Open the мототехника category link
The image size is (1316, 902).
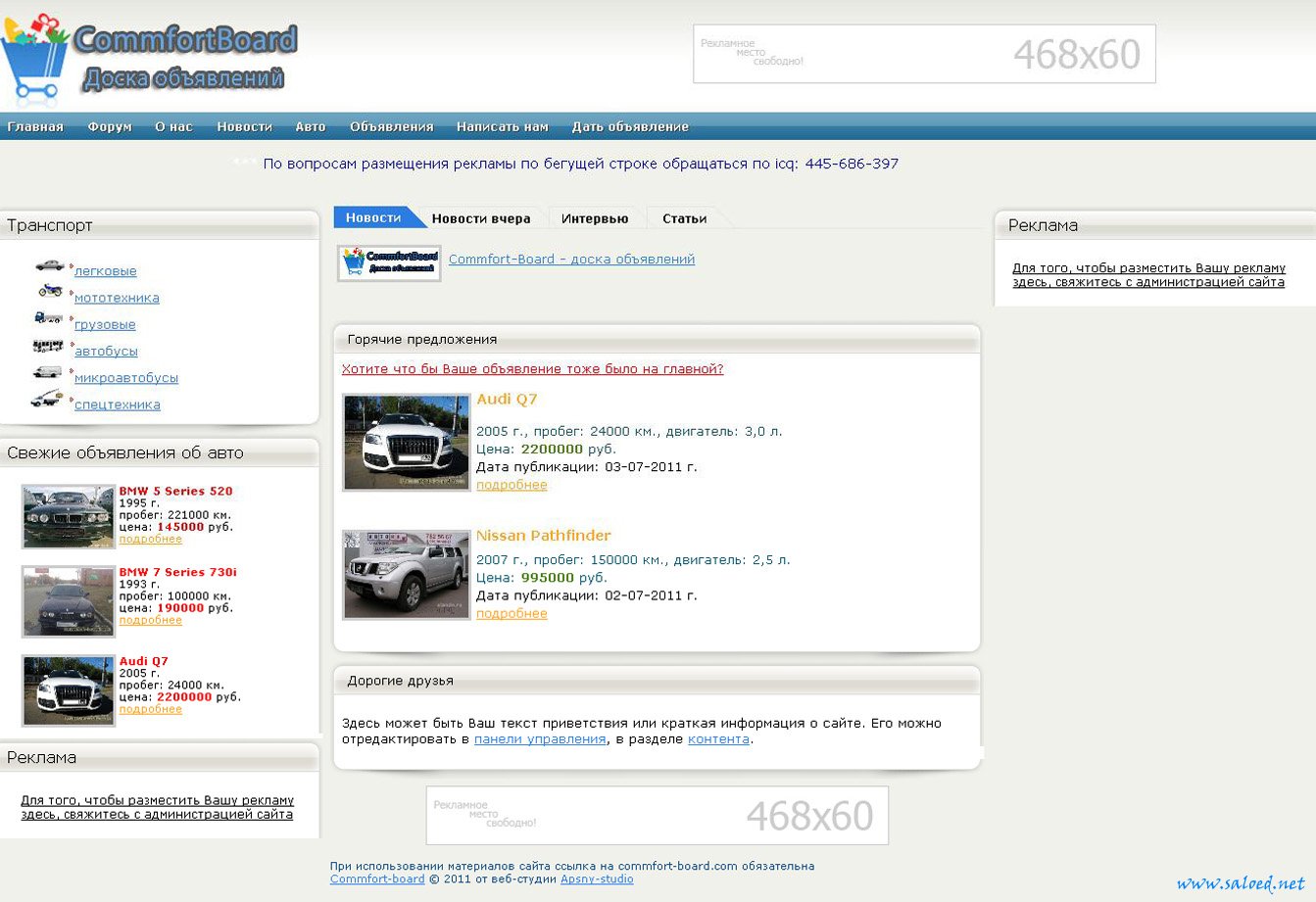tap(117, 298)
